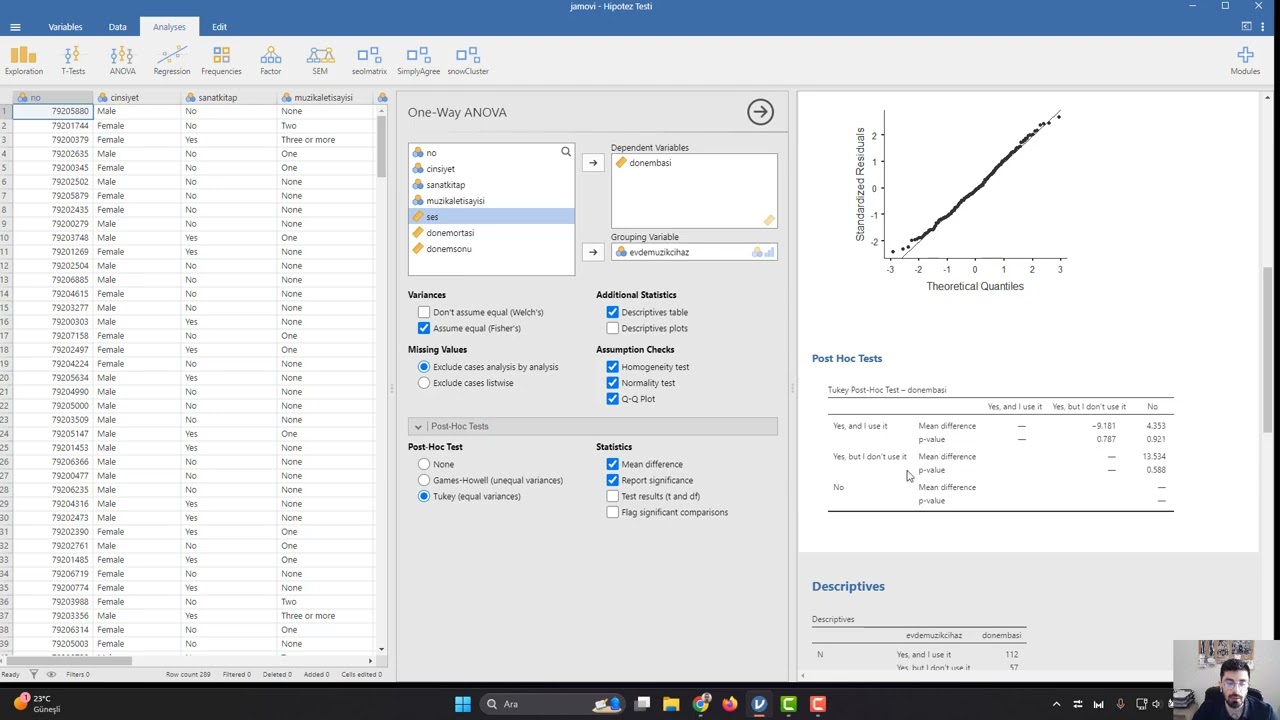Open the T-Tests analyses menu
This screenshot has height=720, width=1280.
tap(73, 60)
